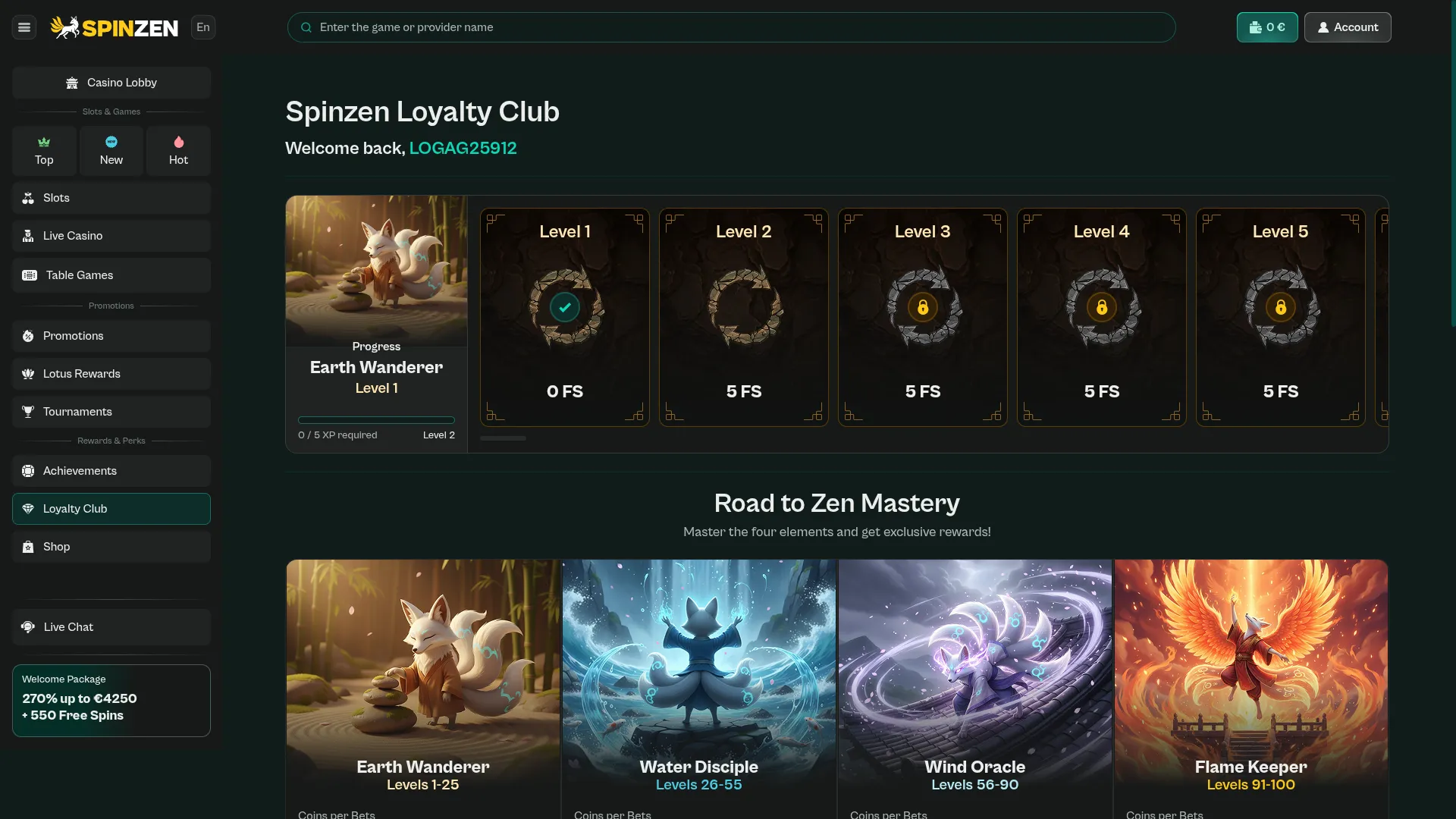This screenshot has height=819, width=1456.
Task: Click the Tournaments trophy icon
Action: [x=28, y=412]
